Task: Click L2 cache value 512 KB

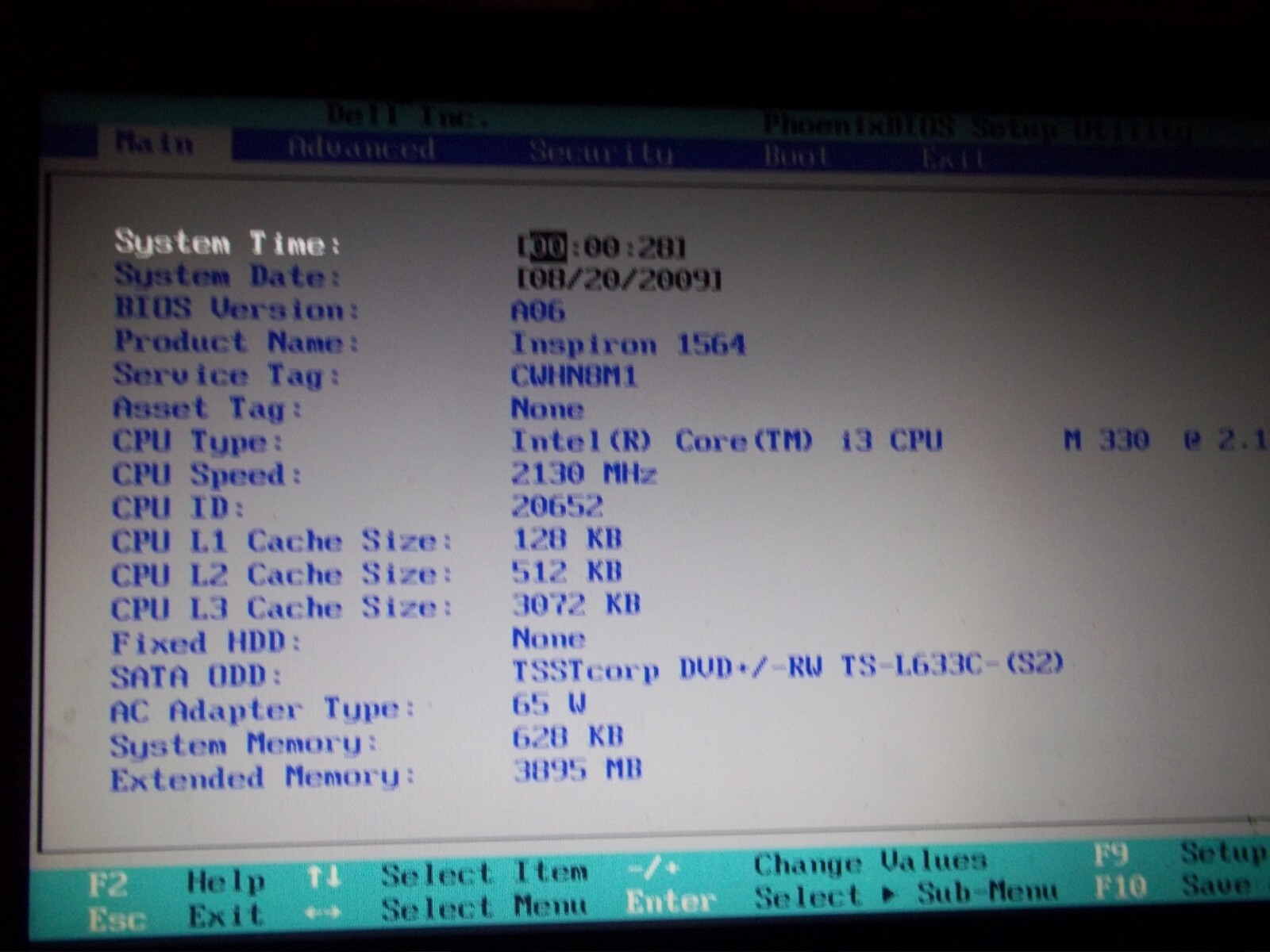Action: tap(567, 571)
